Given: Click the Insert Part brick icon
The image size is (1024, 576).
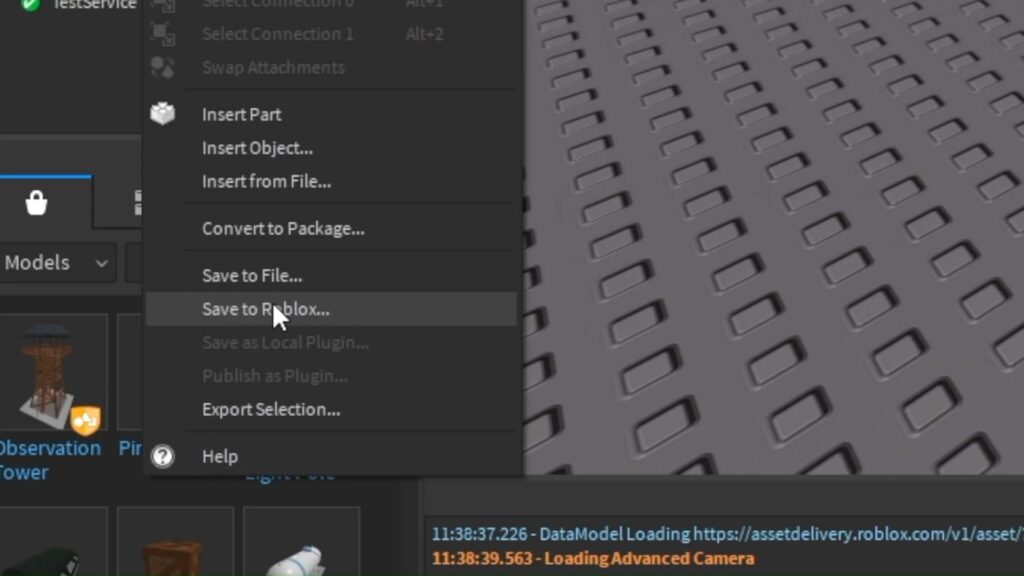Looking at the screenshot, I should [x=163, y=114].
